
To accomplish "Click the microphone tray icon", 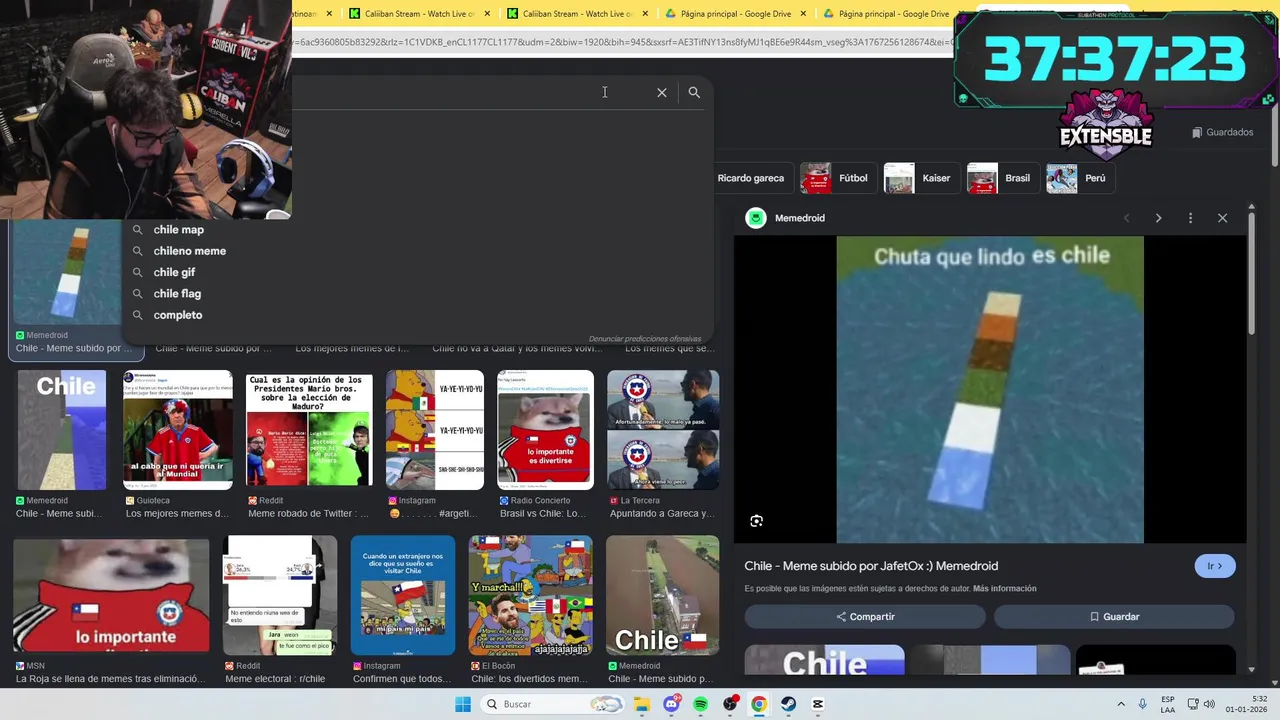I will [1142, 704].
